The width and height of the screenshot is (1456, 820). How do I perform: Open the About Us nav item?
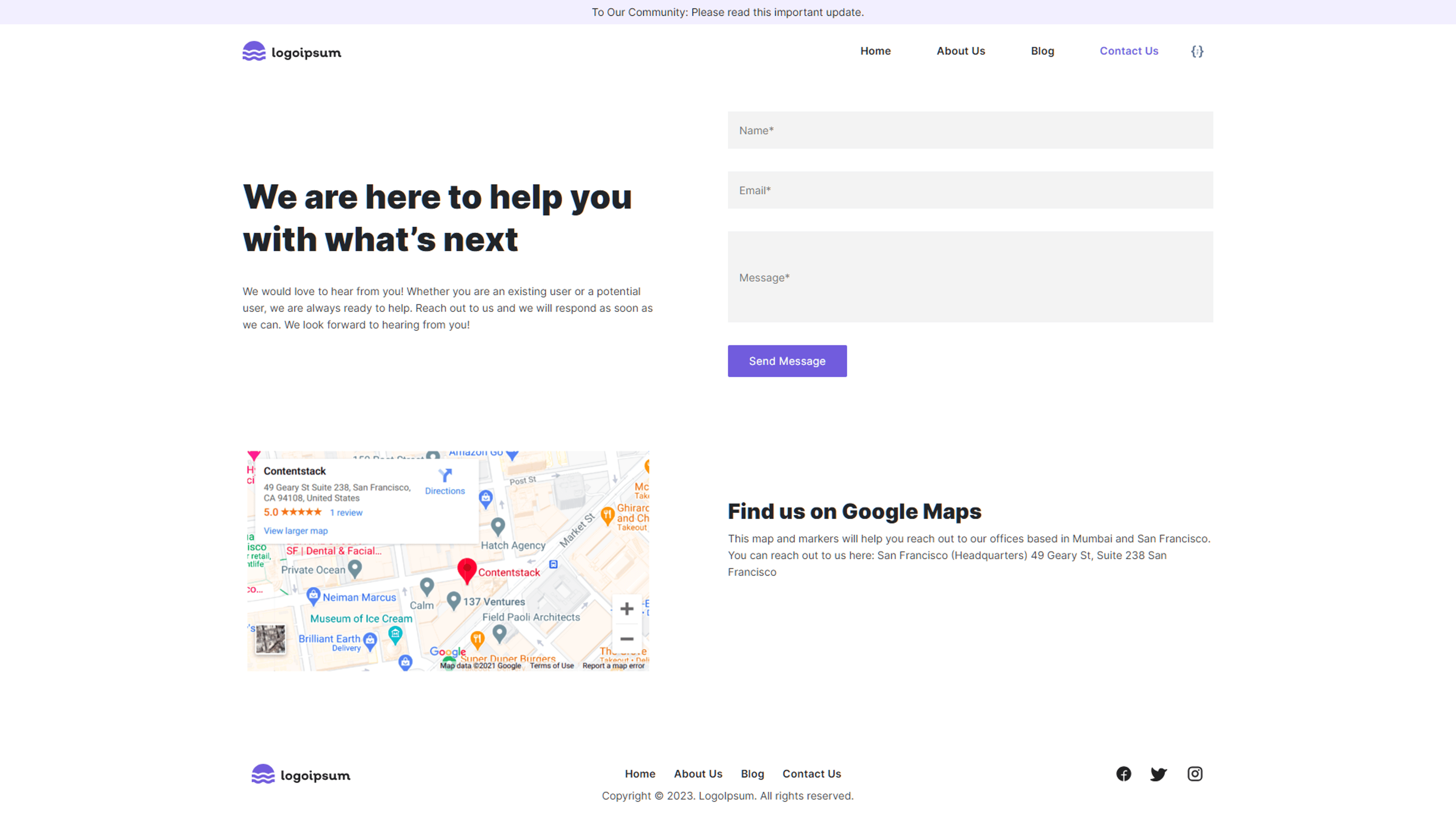(x=961, y=51)
